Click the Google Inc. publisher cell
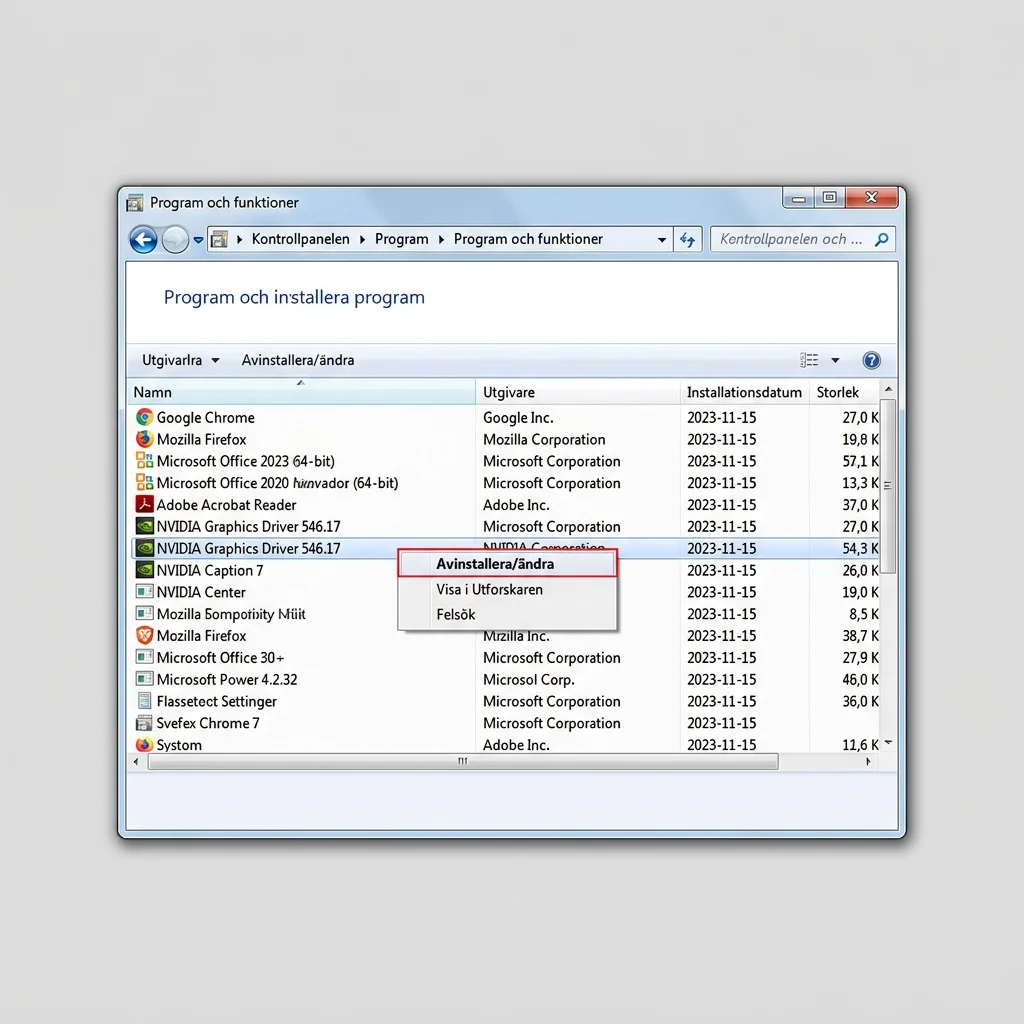The height and width of the screenshot is (1024, 1024). (x=518, y=417)
